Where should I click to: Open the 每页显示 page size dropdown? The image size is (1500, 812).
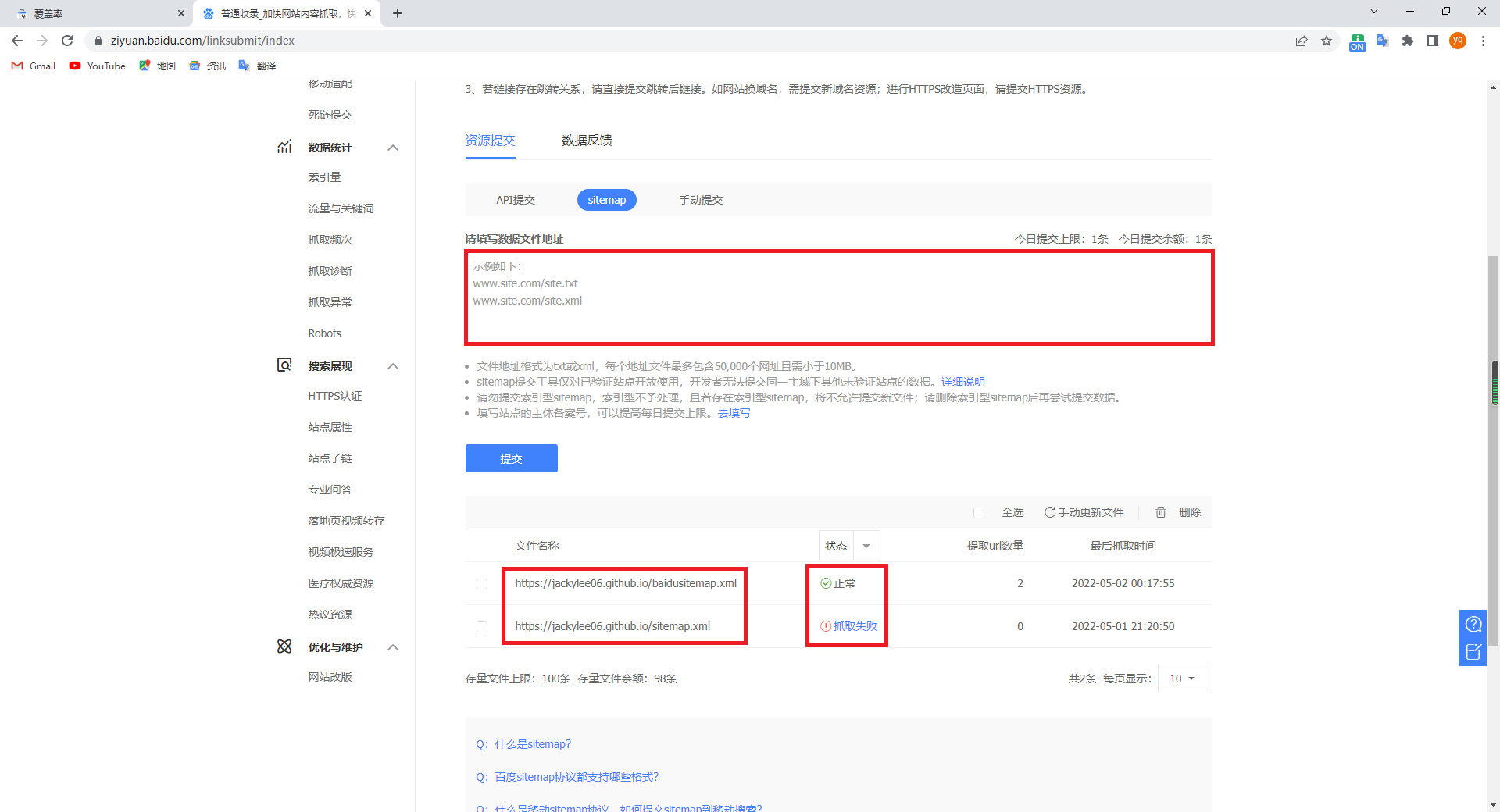point(1184,678)
